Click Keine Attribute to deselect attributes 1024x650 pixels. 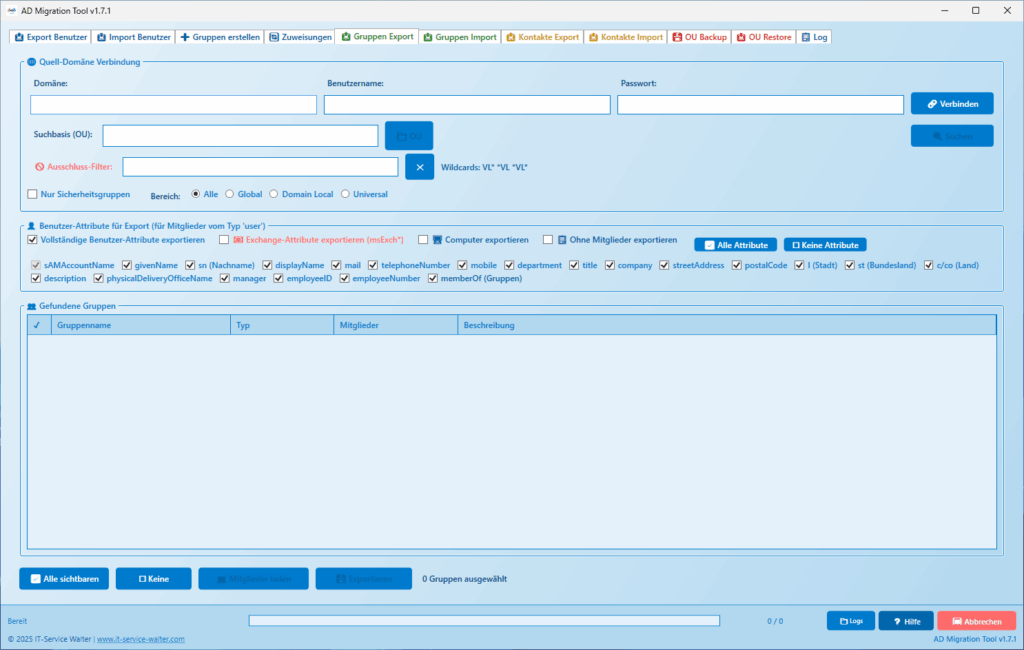click(x=825, y=244)
